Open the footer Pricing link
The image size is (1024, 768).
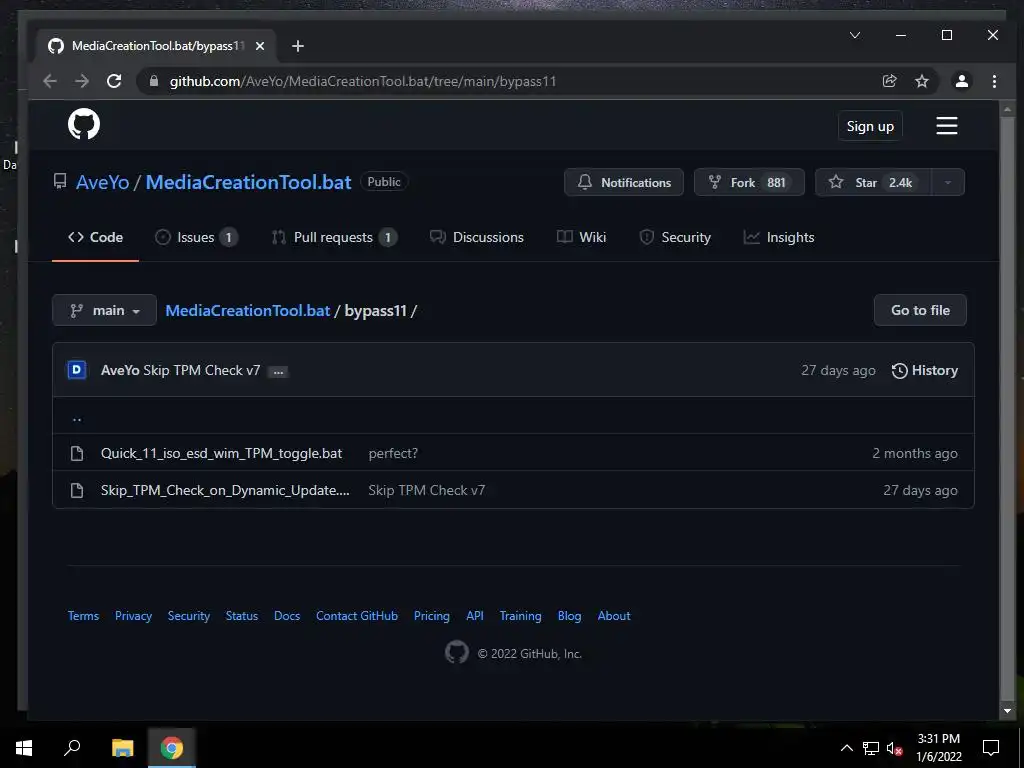432,615
